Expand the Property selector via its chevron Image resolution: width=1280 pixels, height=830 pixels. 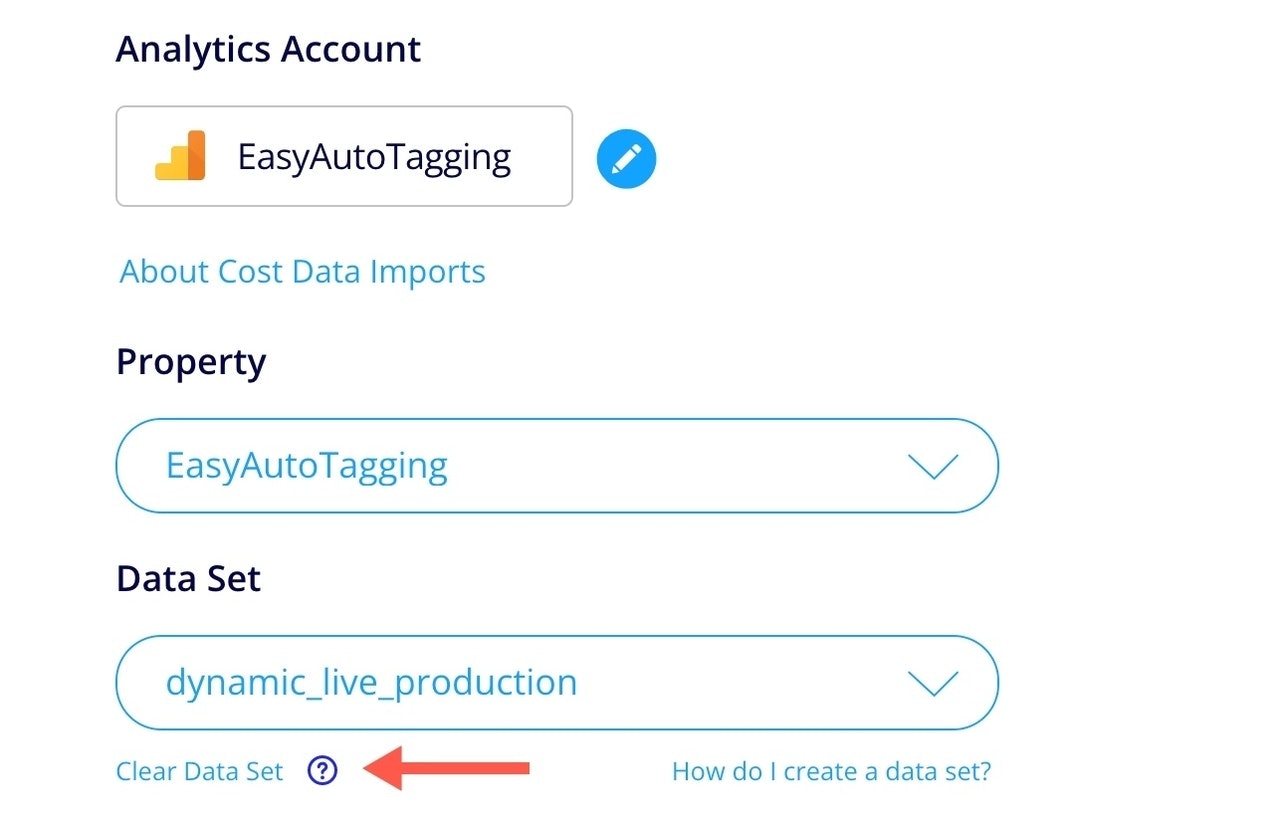933,466
